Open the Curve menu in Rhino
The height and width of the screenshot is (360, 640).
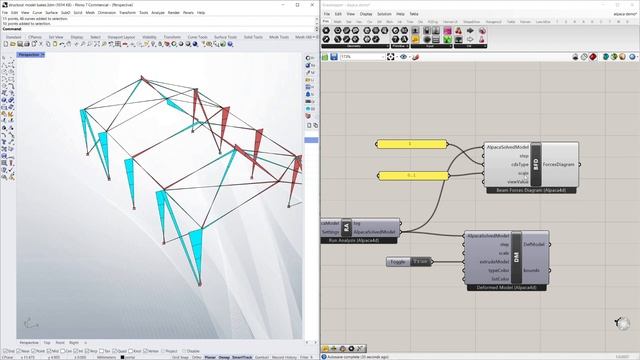click(x=37, y=13)
